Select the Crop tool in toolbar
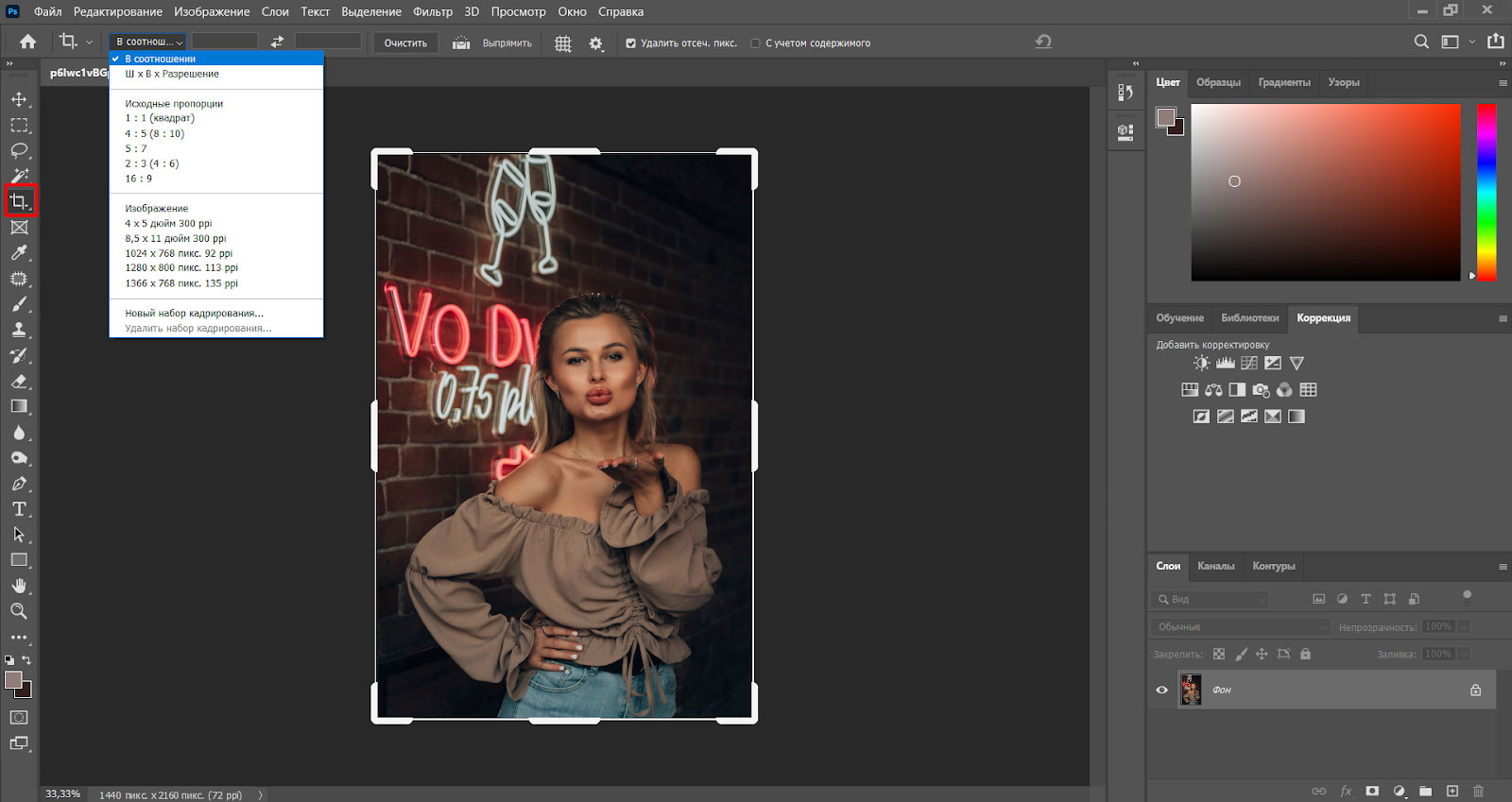 [19, 201]
